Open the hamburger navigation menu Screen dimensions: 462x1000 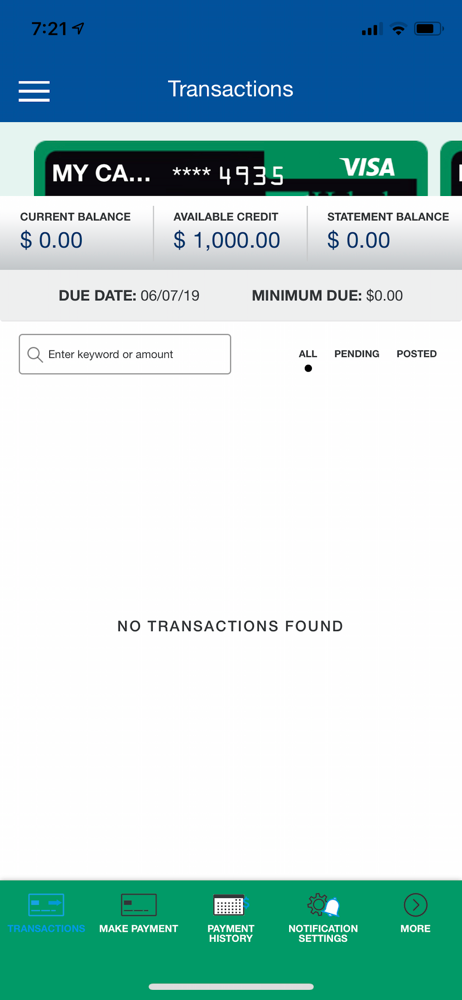coord(34,91)
